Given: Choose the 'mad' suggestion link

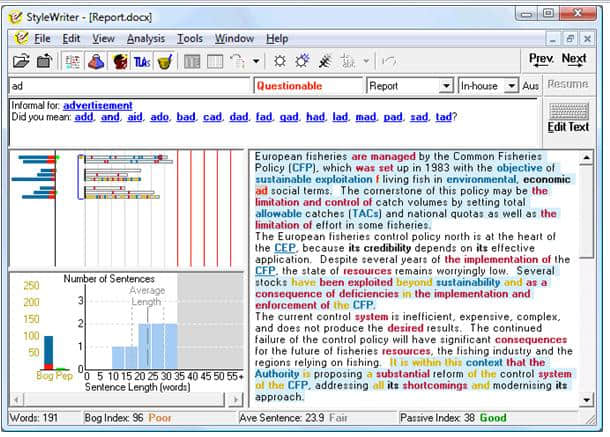Looking at the screenshot, I should click(x=366, y=117).
